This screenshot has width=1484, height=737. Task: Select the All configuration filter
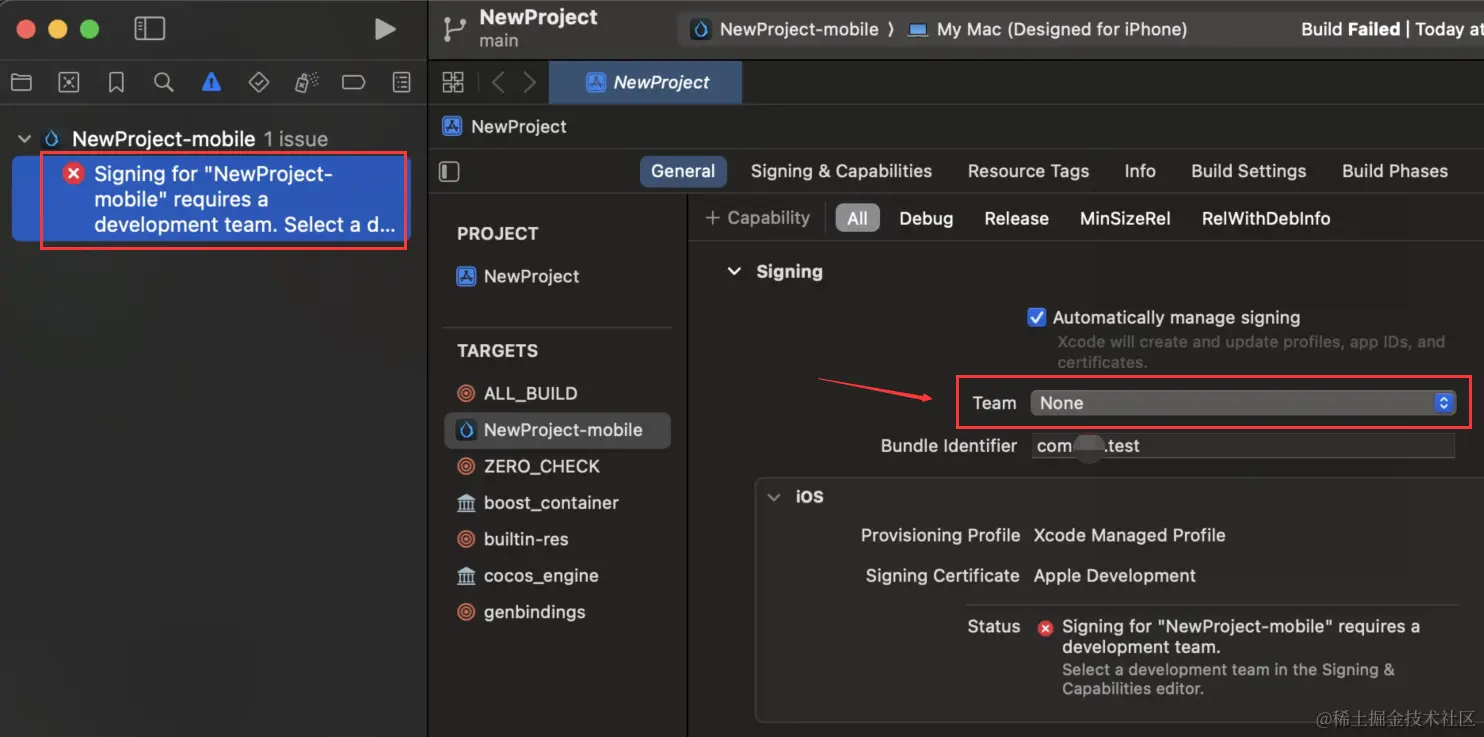click(857, 218)
